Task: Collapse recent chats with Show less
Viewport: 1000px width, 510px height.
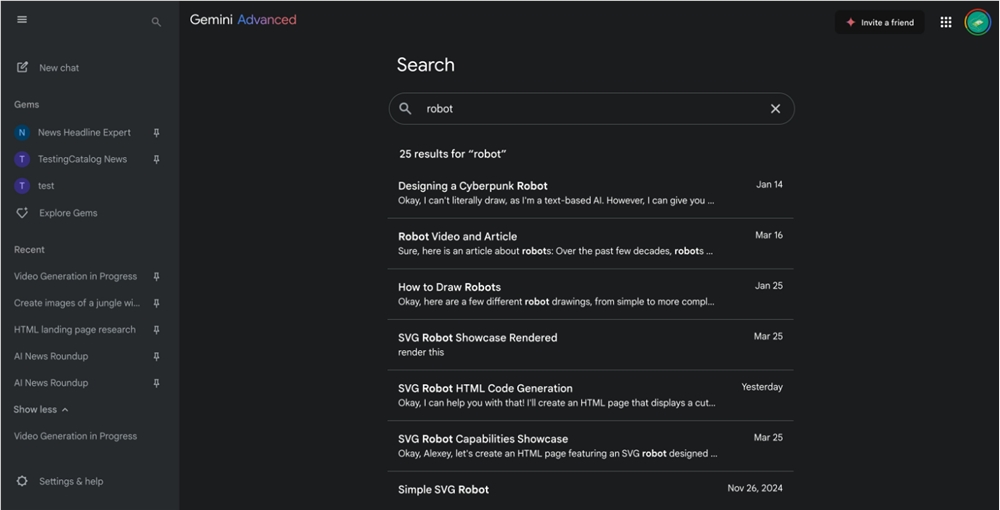Action: (41, 410)
